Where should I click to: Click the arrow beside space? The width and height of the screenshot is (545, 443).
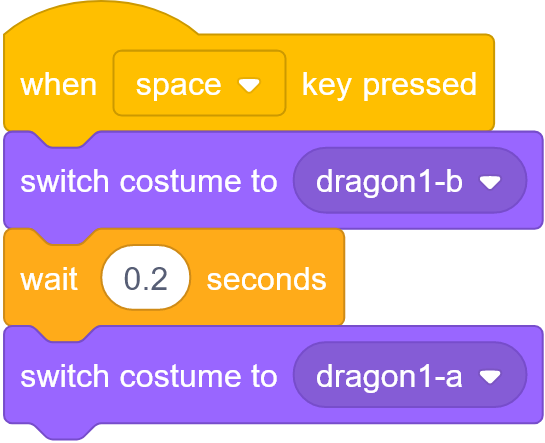pos(249,85)
